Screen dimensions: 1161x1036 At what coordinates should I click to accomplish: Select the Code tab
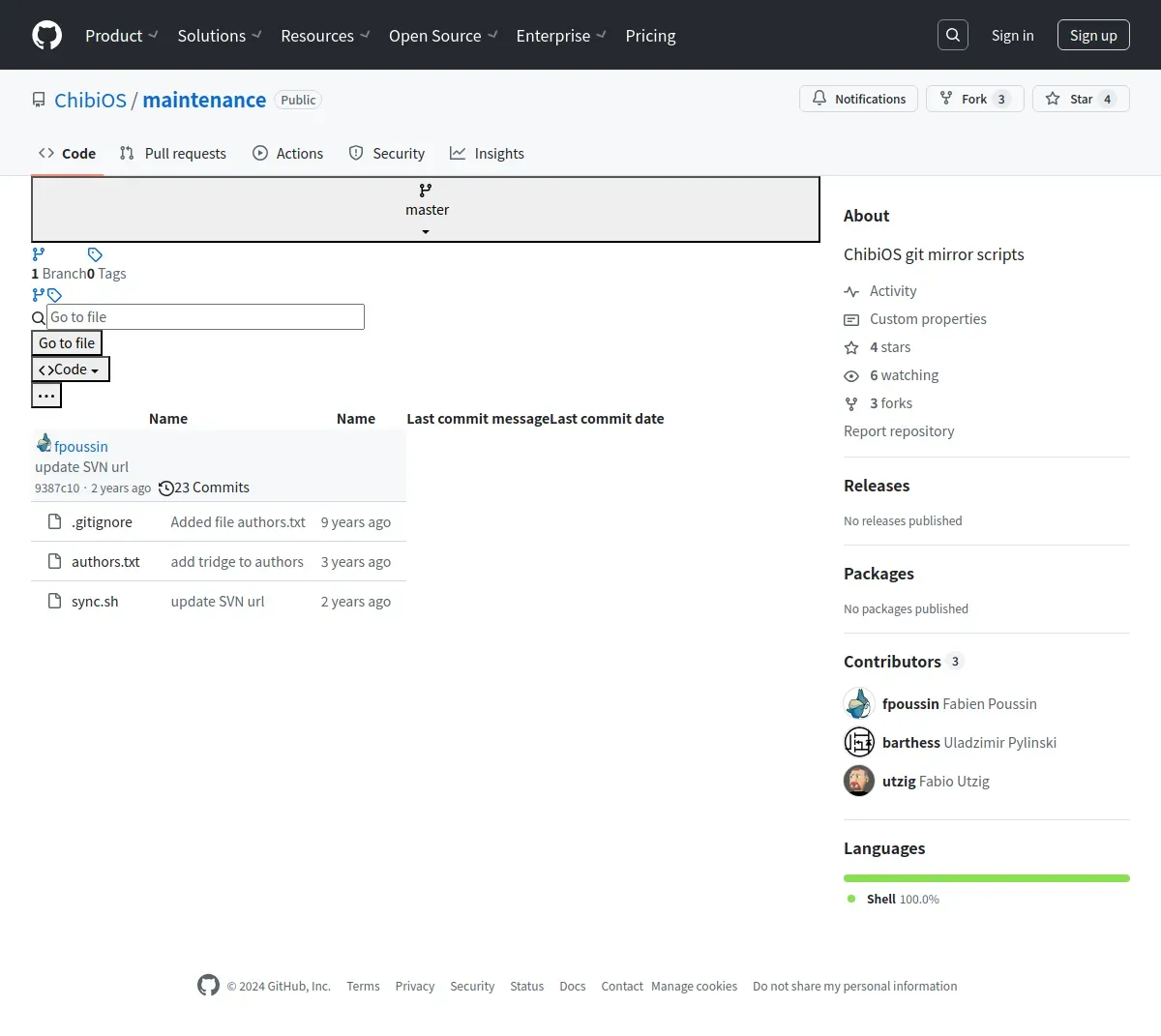coord(67,153)
